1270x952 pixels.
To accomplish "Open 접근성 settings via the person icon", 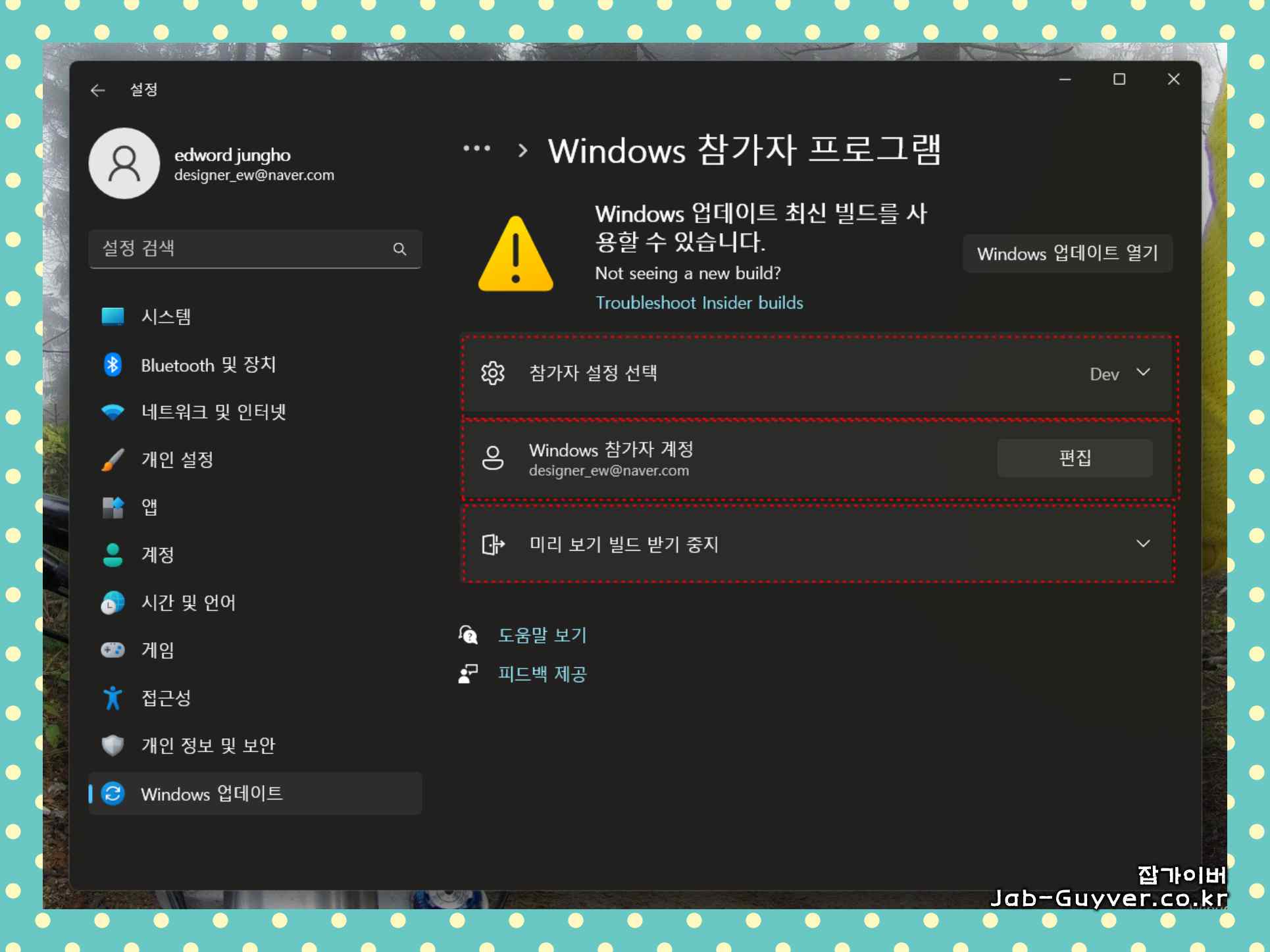I will 113,698.
